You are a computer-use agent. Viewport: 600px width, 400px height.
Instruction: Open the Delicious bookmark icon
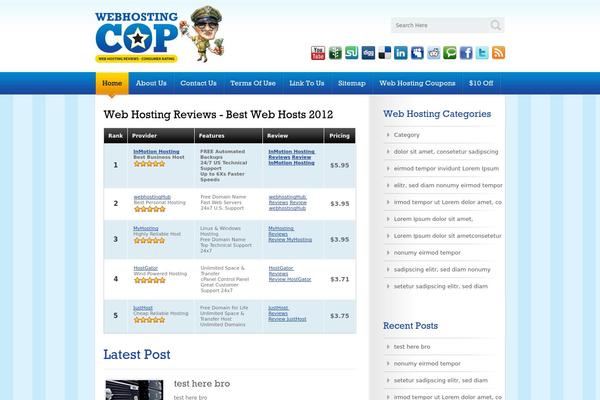(385, 53)
